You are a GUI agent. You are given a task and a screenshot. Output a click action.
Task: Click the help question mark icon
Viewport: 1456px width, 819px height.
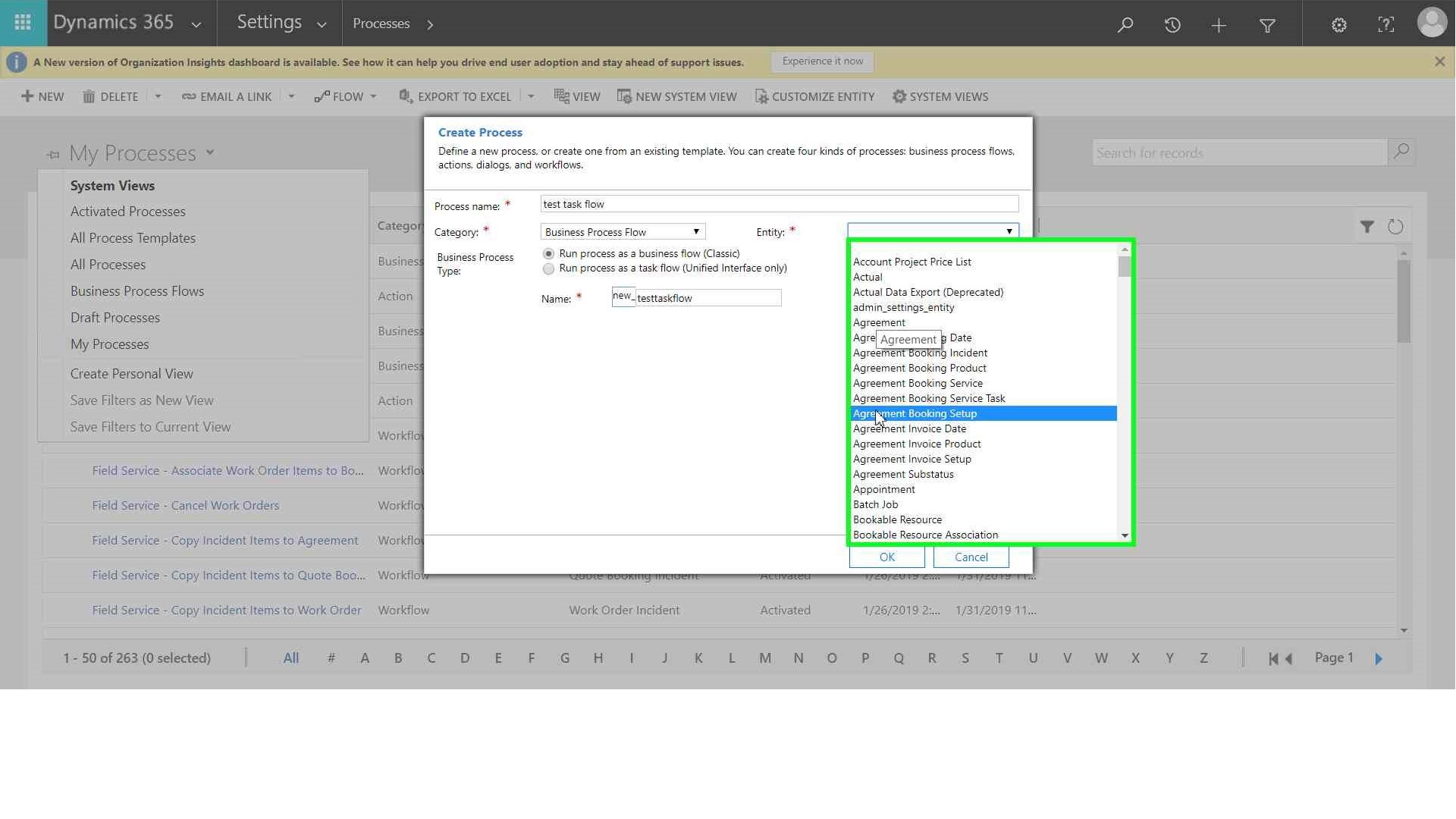pos(1385,24)
